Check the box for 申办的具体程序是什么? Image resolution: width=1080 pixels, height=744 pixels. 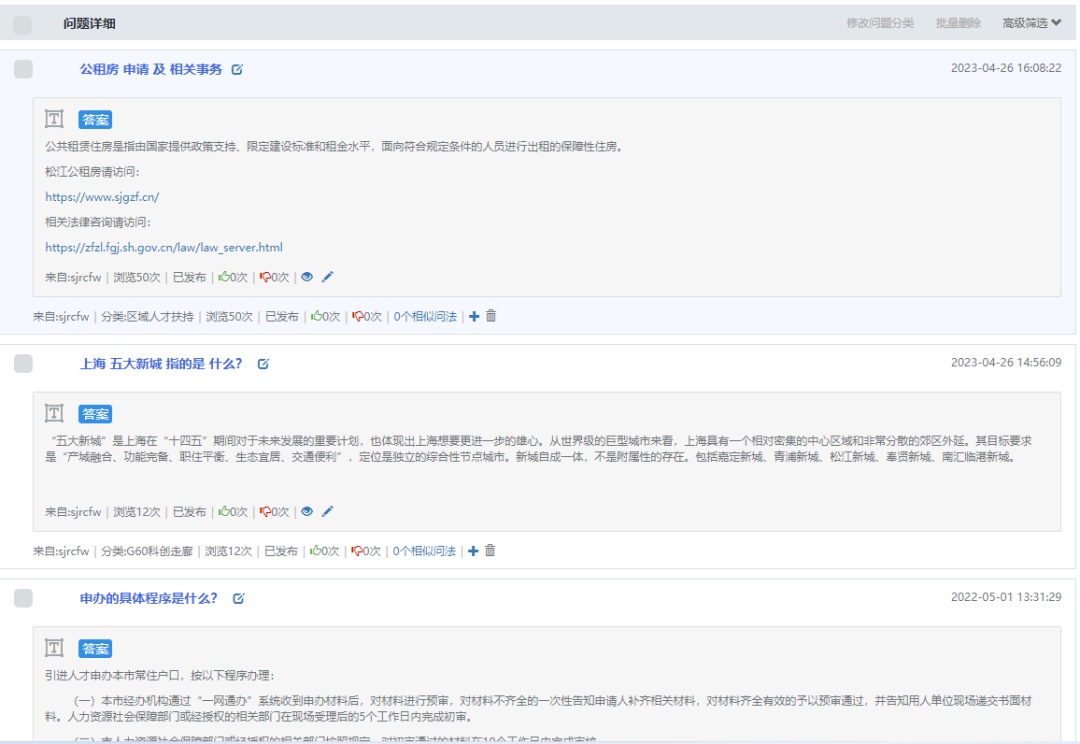pyautogui.click(x=23, y=598)
